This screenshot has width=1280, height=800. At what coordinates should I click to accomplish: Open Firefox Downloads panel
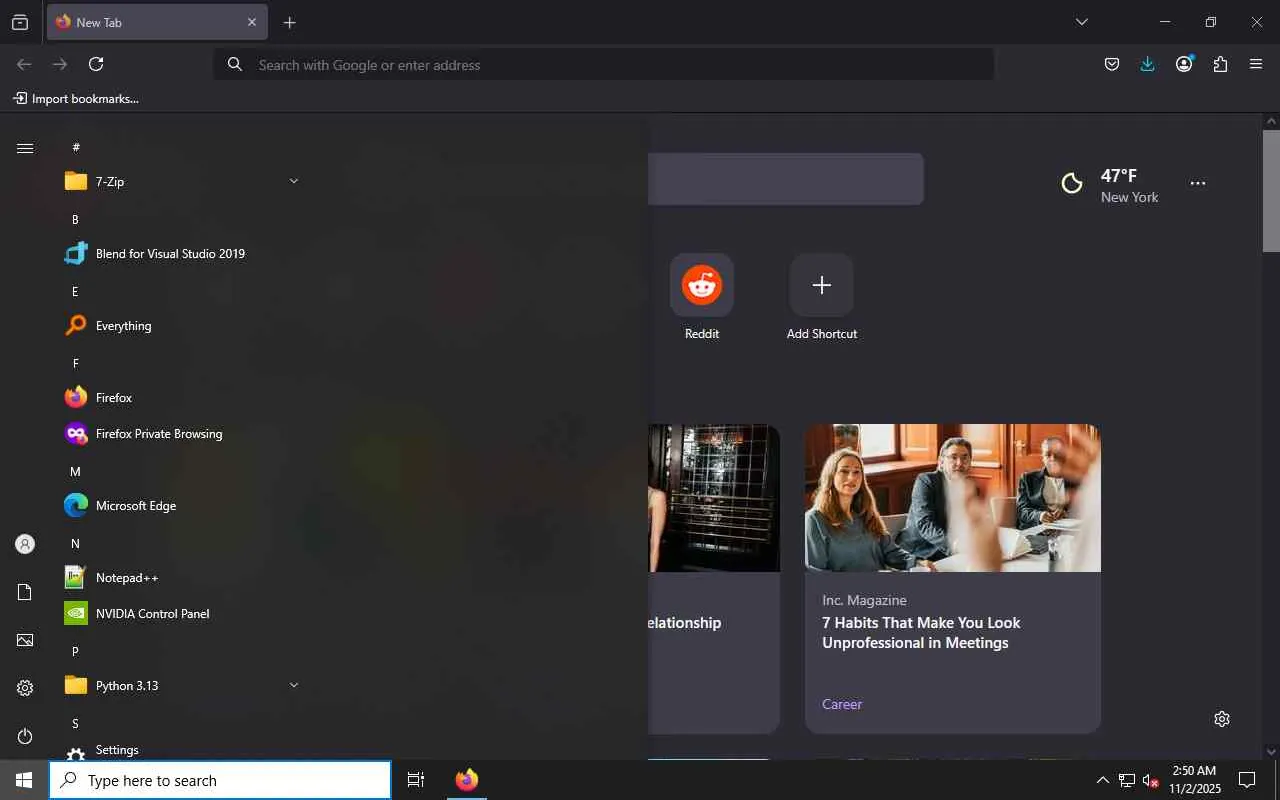coord(1147,64)
